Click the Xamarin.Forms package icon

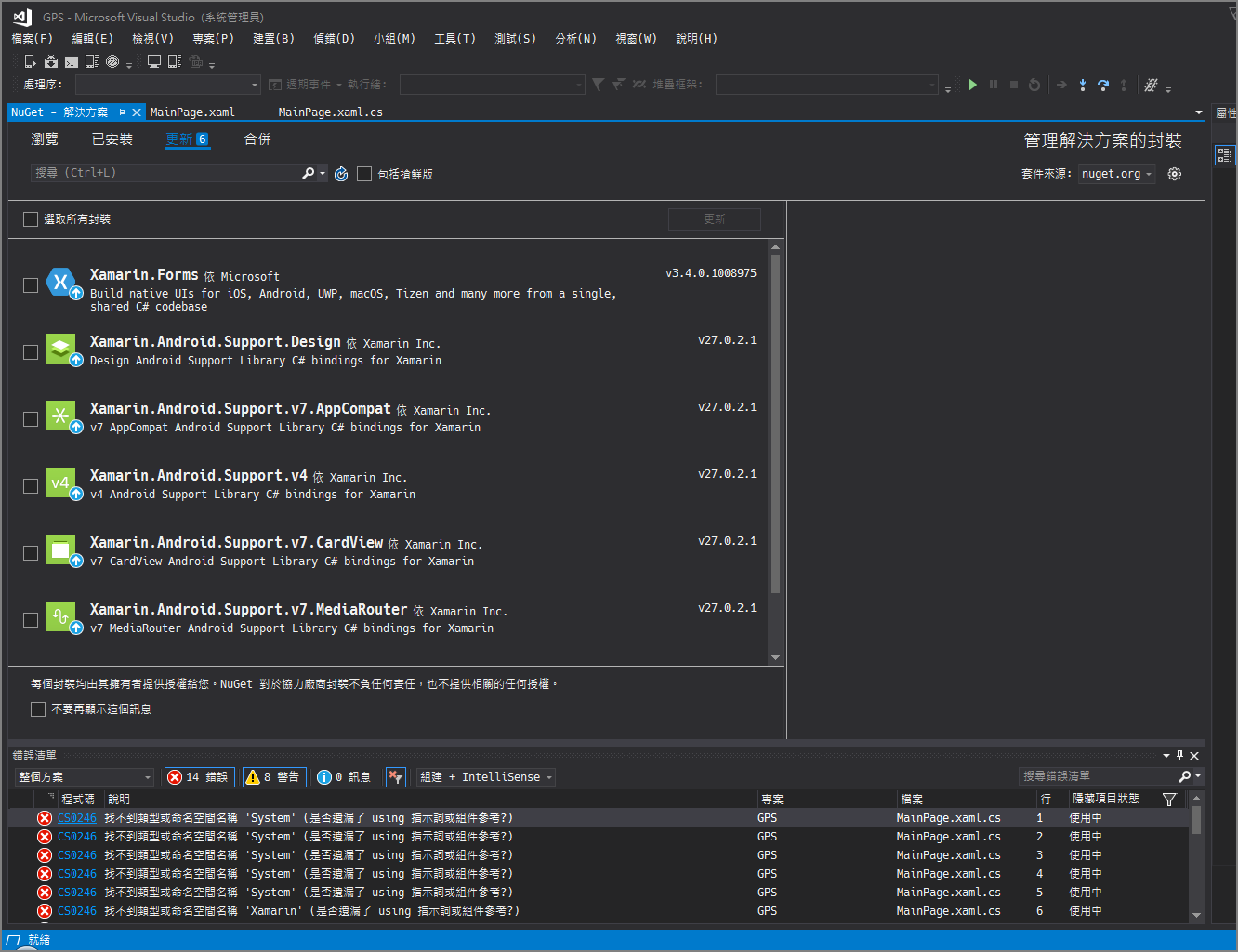tap(61, 283)
